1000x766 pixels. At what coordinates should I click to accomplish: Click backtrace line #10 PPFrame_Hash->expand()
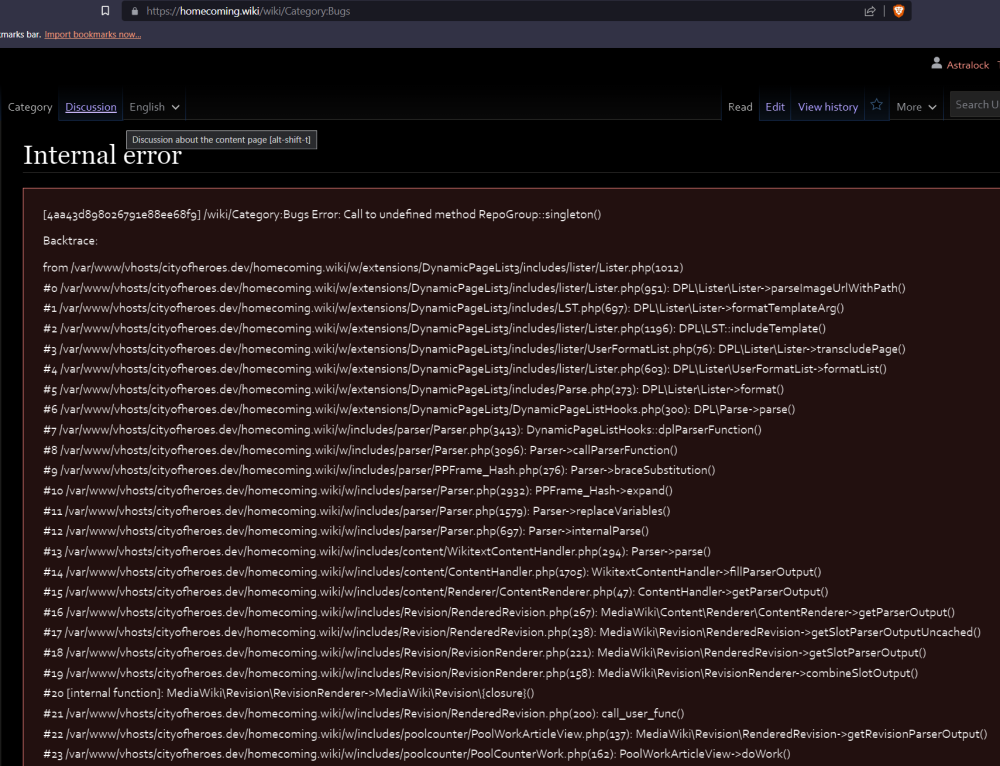358,490
